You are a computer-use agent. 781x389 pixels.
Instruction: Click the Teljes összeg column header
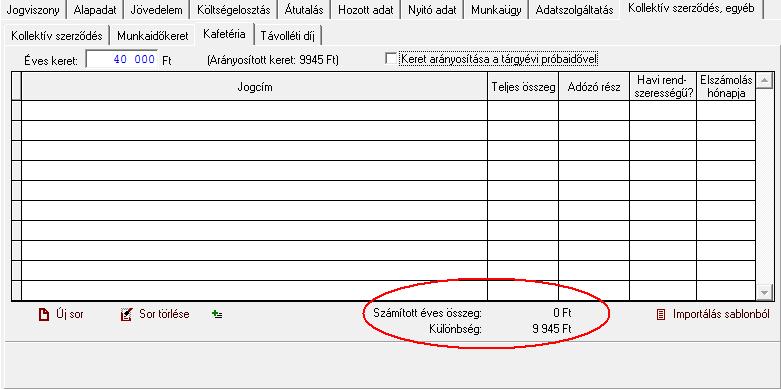coord(523,87)
